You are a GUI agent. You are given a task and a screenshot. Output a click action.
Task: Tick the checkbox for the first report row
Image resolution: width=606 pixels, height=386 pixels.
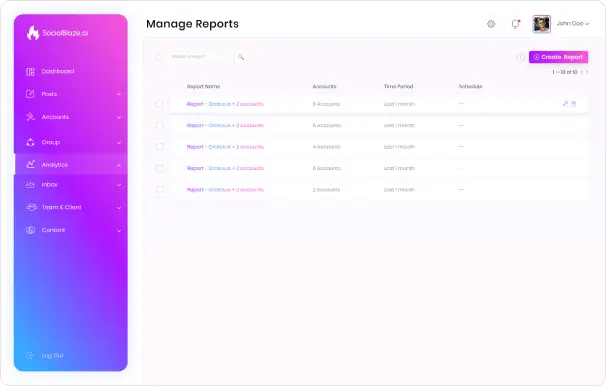159,104
